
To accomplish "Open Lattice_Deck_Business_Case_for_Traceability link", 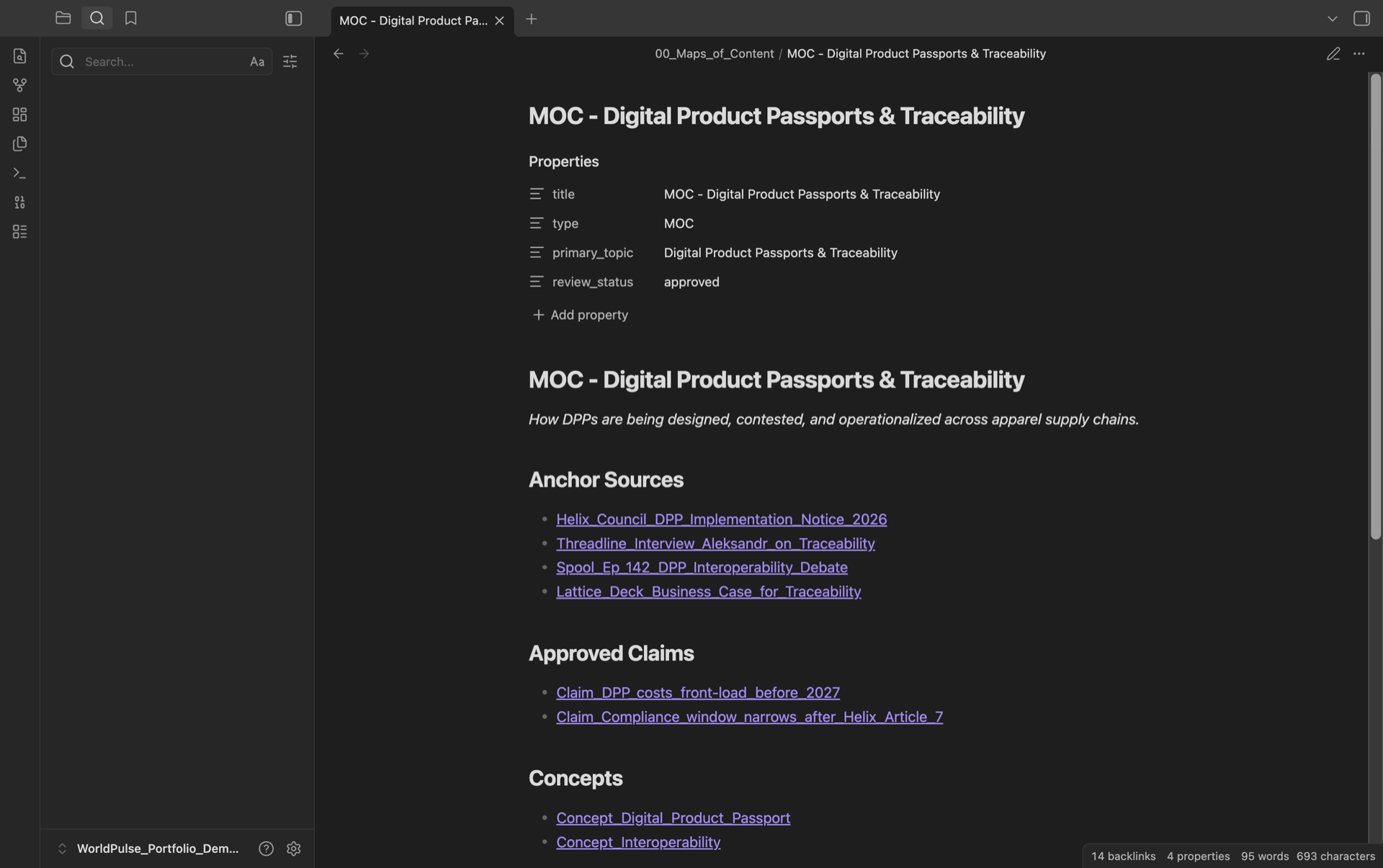I will pyautogui.click(x=708, y=591).
